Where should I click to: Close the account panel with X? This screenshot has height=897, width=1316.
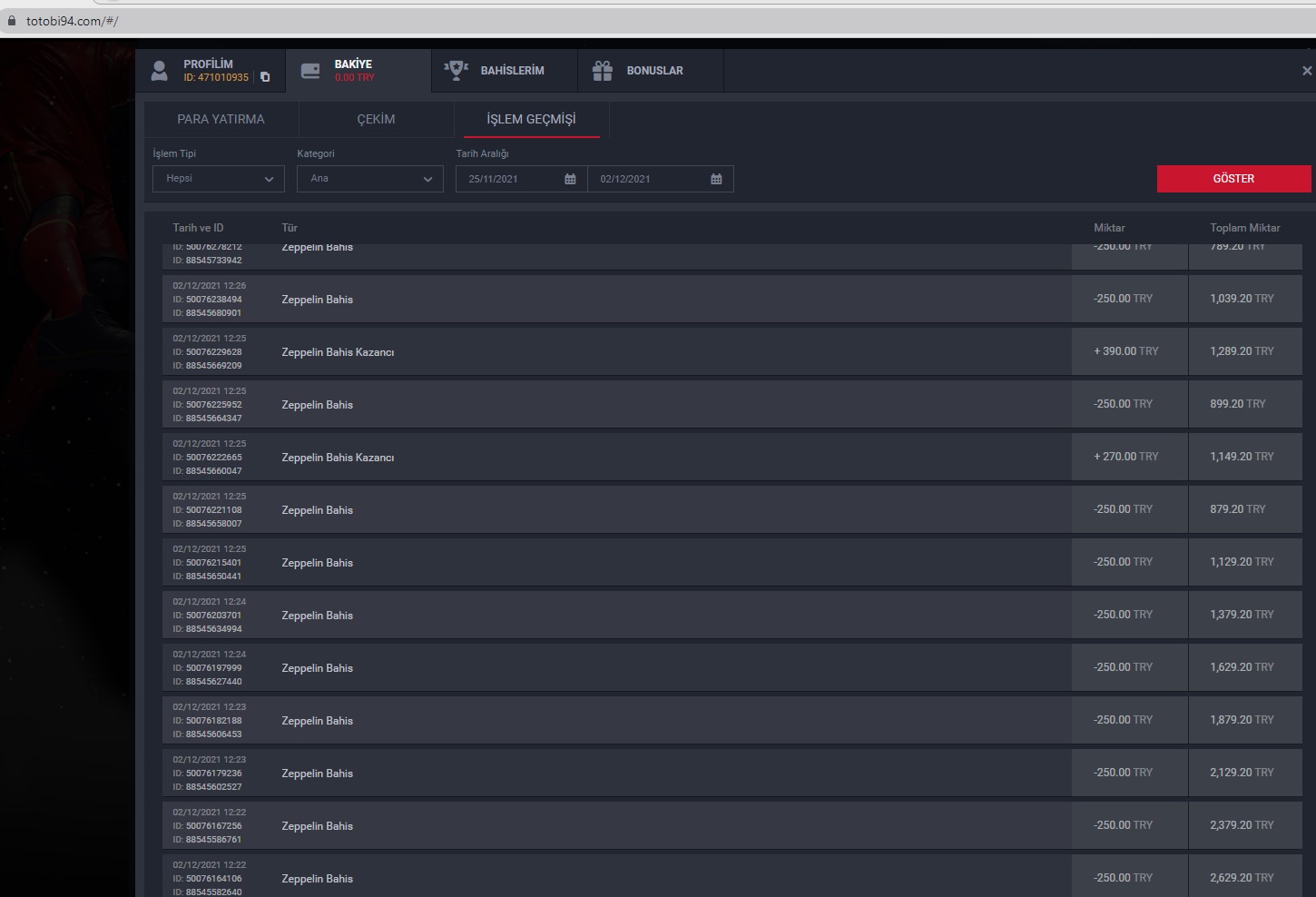tap(1307, 71)
